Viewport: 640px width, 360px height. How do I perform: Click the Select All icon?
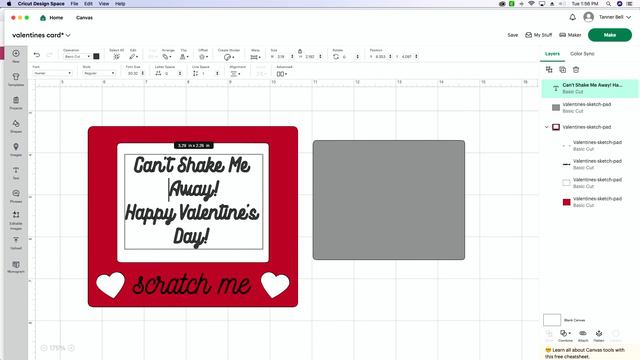116,56
